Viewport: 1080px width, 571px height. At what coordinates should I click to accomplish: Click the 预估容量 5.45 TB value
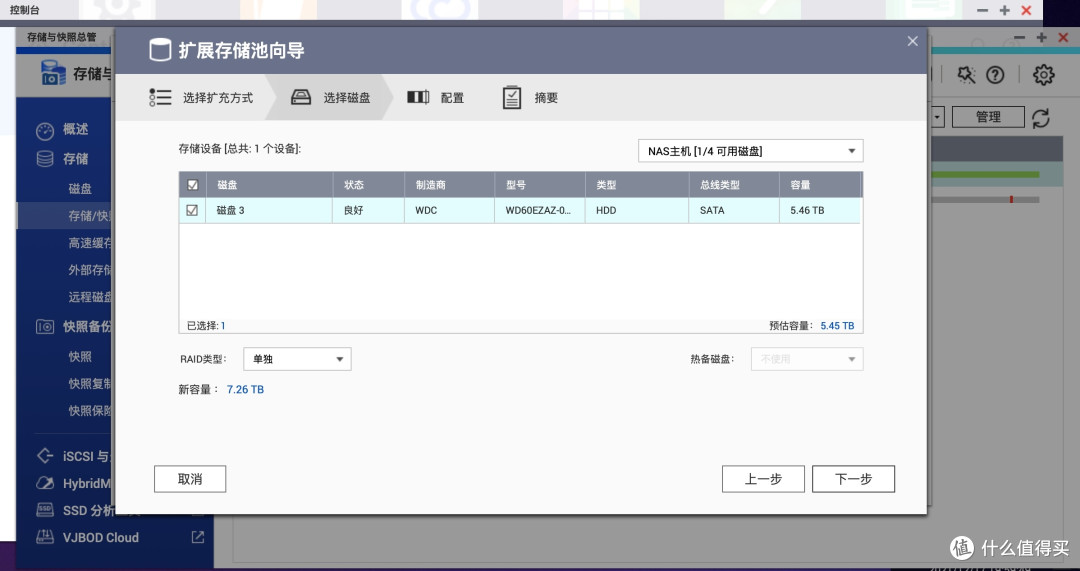click(x=837, y=326)
